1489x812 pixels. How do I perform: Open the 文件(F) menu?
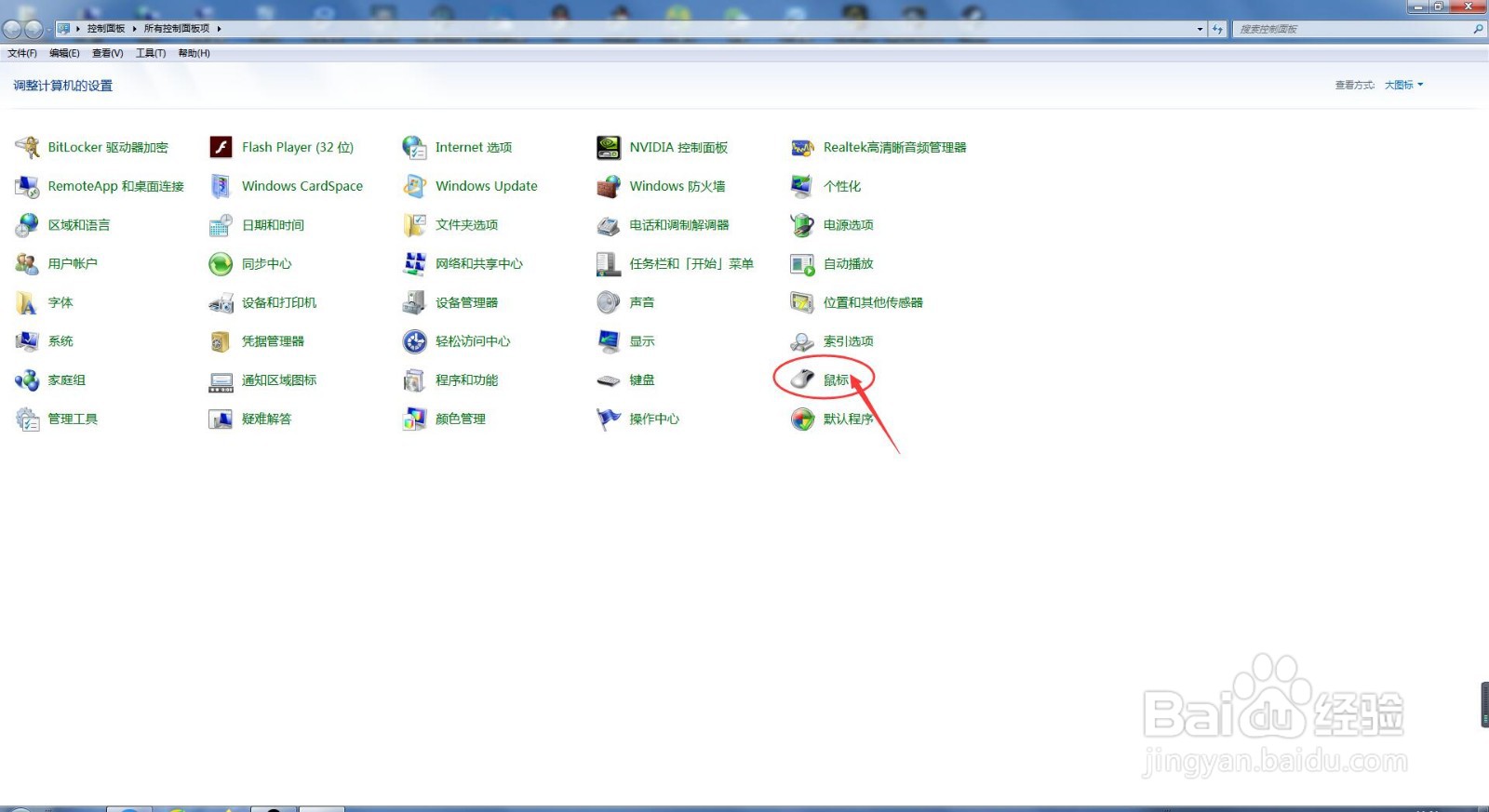[x=22, y=53]
